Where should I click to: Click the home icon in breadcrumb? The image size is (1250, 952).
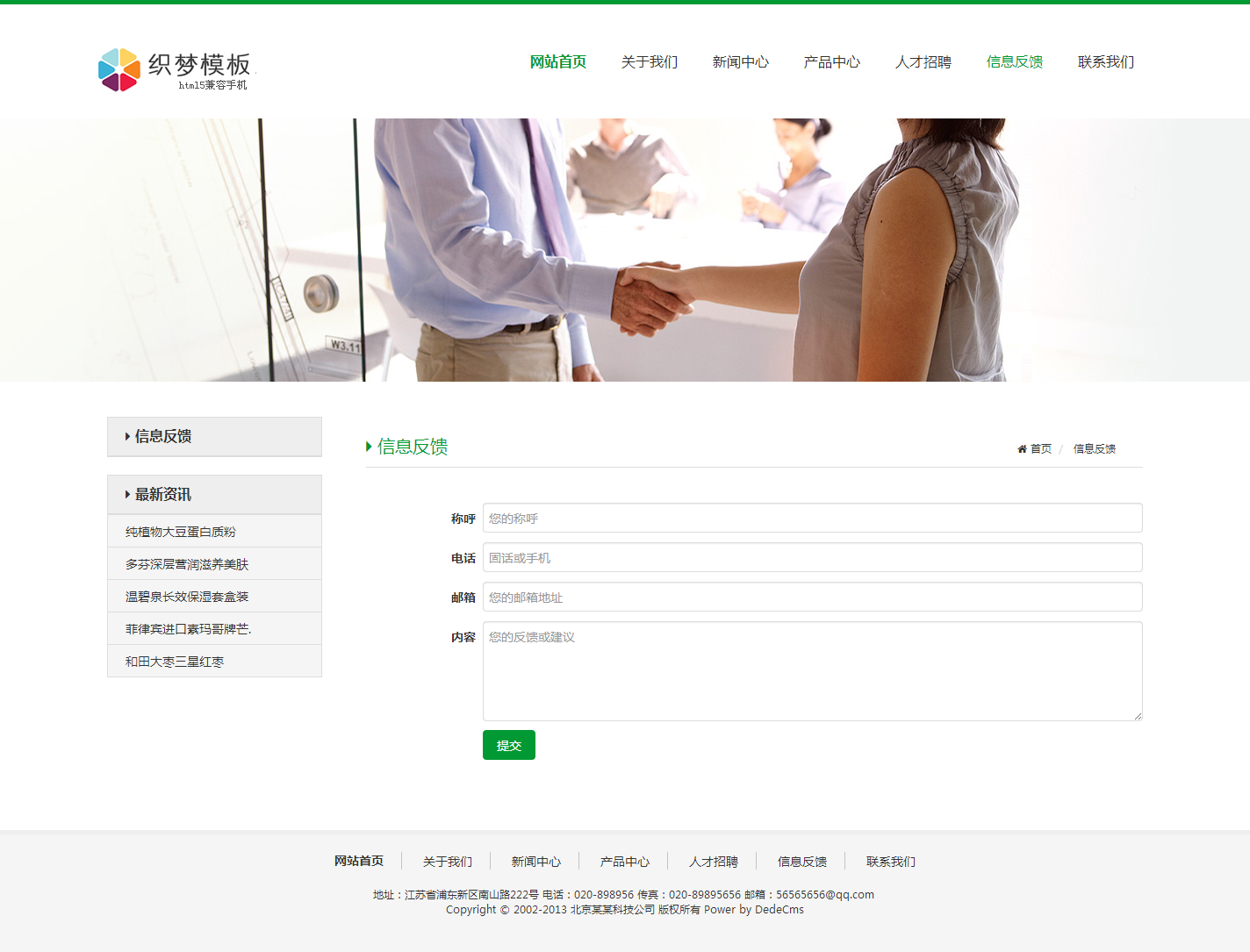pyautogui.click(x=1022, y=449)
